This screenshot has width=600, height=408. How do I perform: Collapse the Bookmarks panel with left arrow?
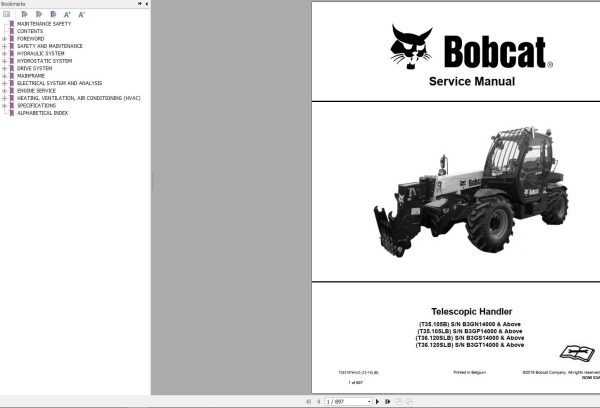pos(147,3)
